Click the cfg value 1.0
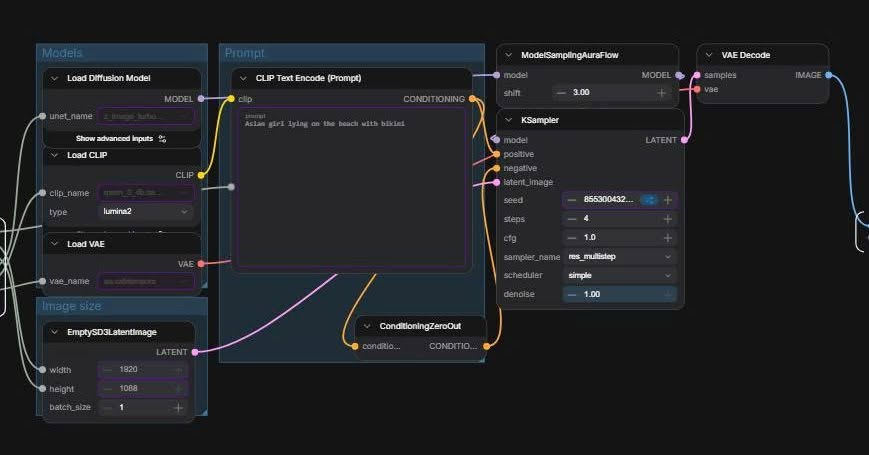 click(x=590, y=237)
